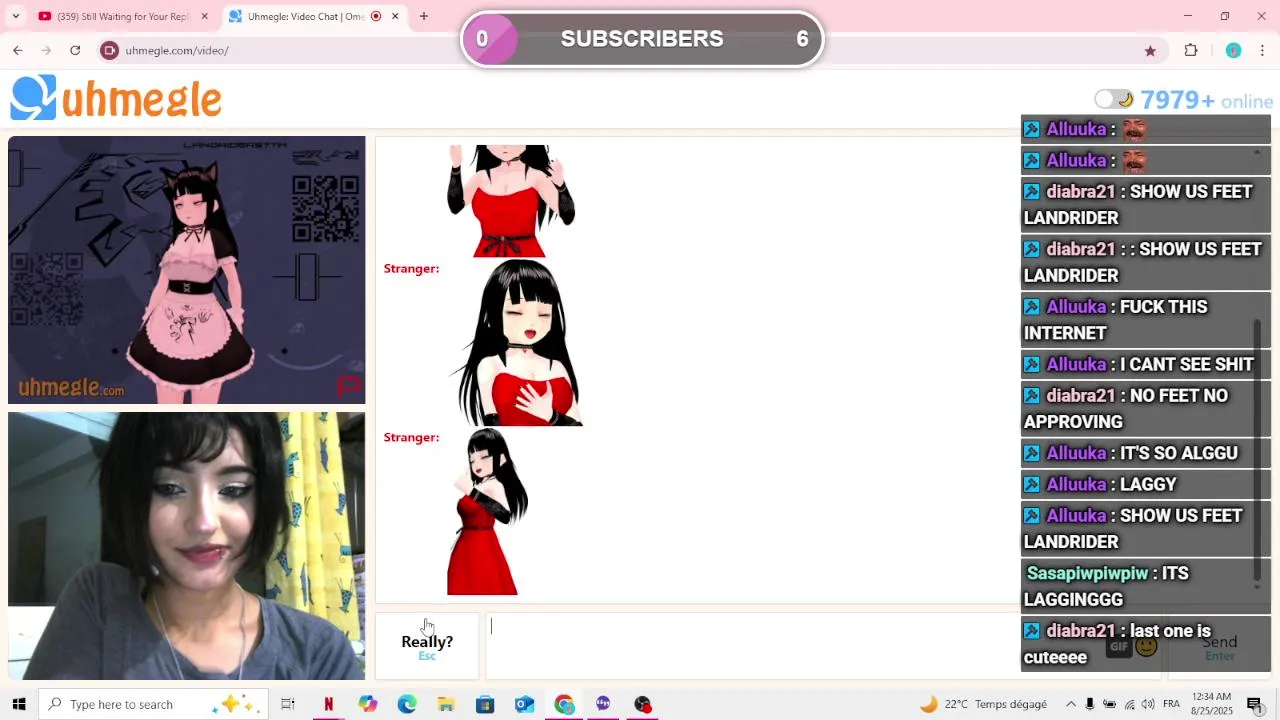Click the middle red dress character image
The image size is (1280, 720).
[x=517, y=343]
